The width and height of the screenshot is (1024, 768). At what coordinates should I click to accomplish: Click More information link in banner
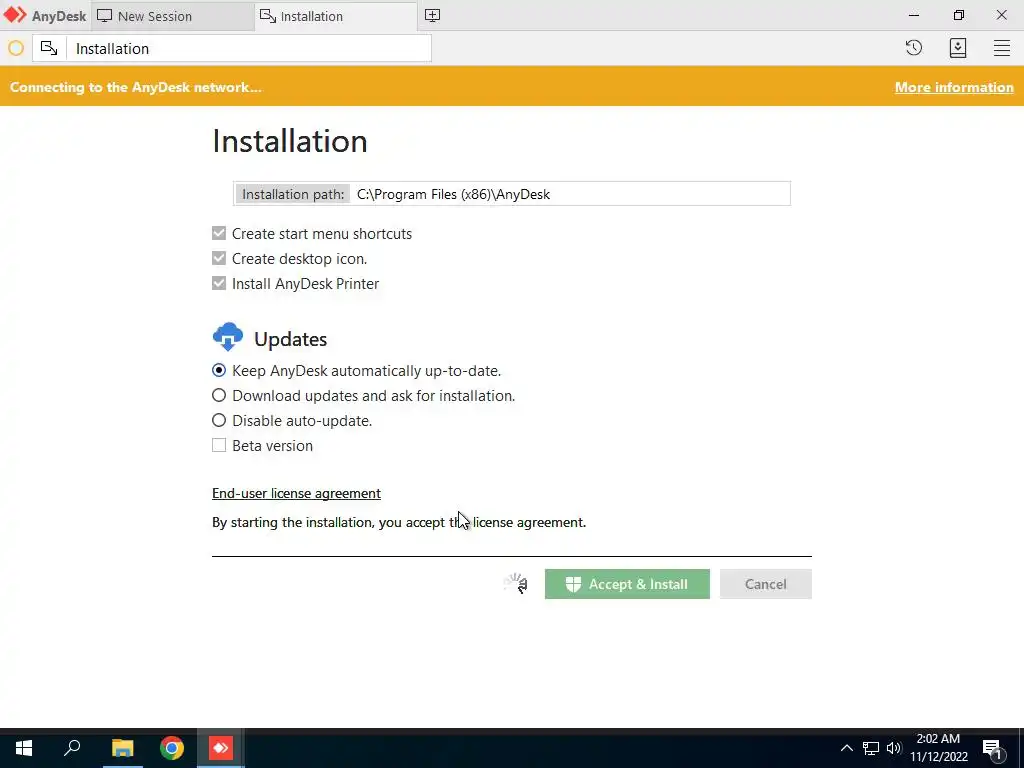click(954, 88)
